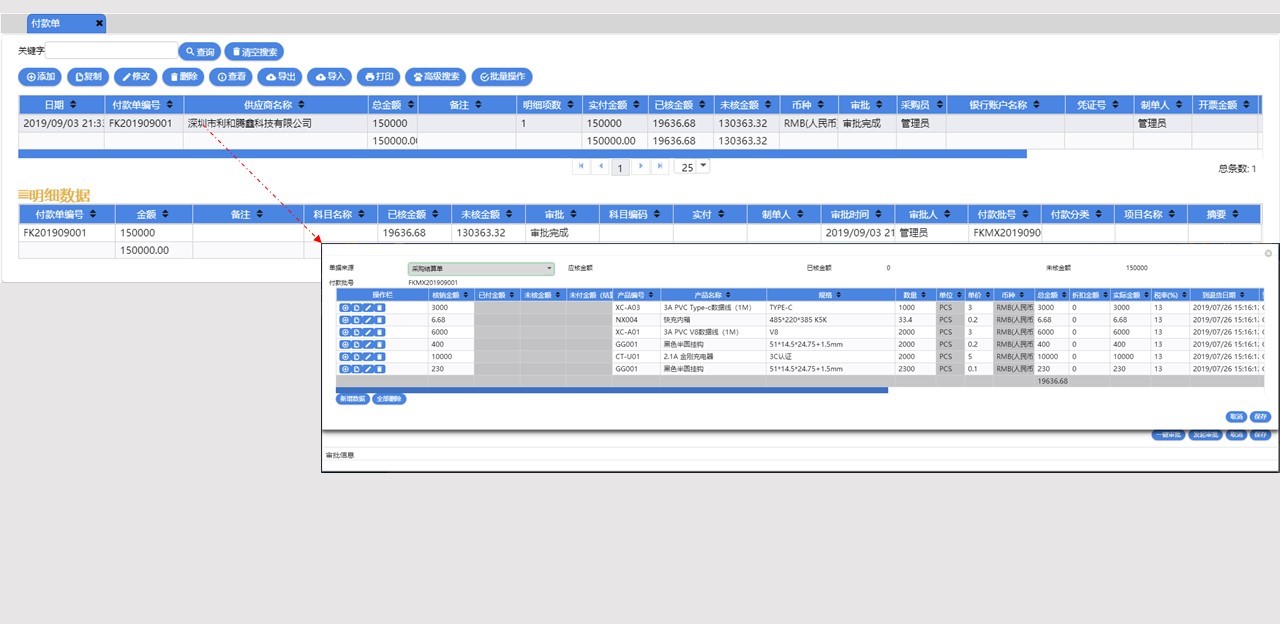Go to page 1 in pagination

(x=620, y=168)
